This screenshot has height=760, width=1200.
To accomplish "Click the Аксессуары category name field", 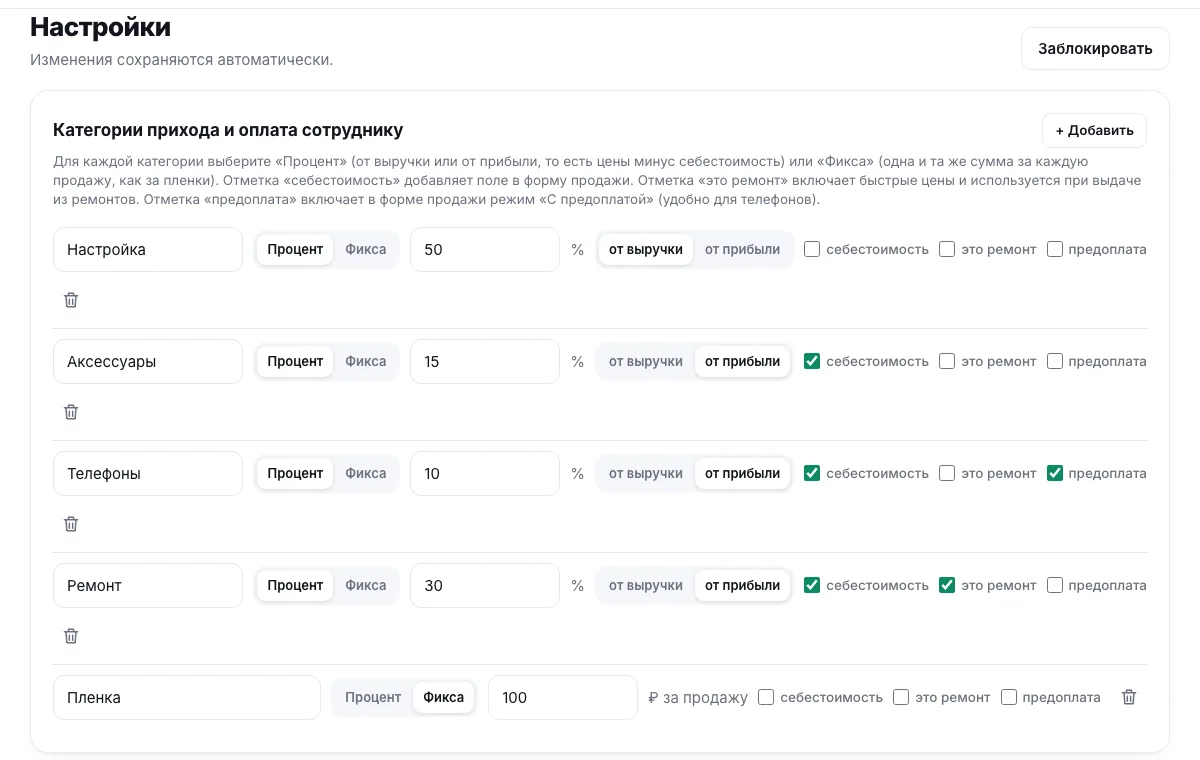I will click(148, 362).
